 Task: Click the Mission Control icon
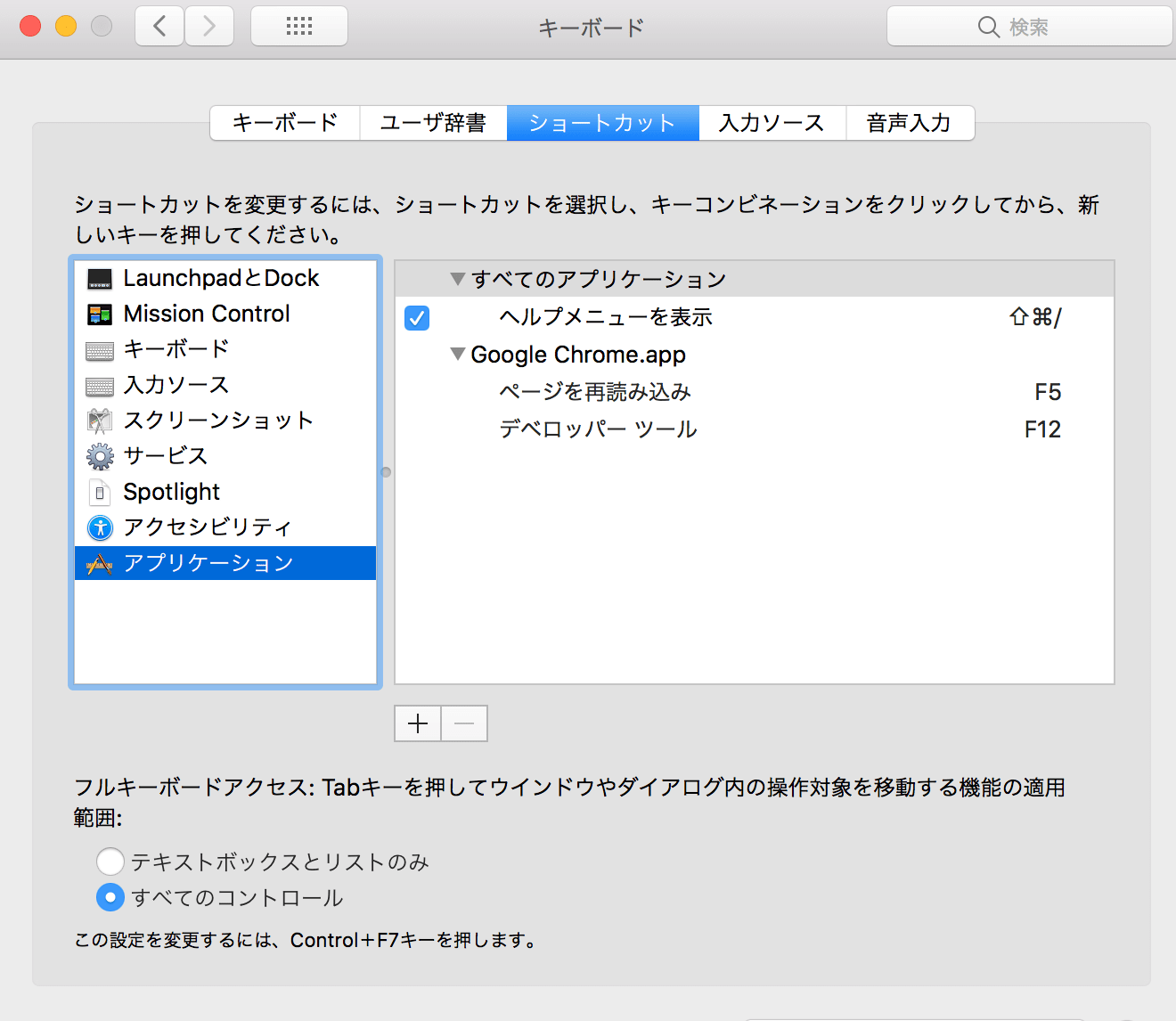[100, 314]
